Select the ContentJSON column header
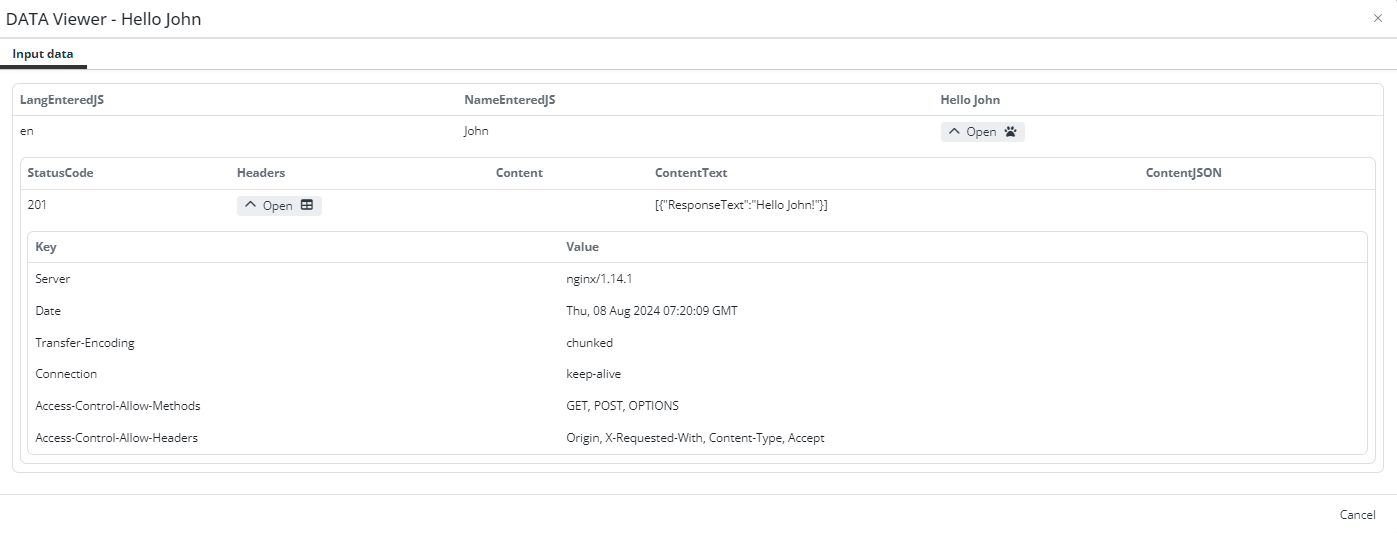The height and width of the screenshot is (533, 1397). coord(1183,173)
